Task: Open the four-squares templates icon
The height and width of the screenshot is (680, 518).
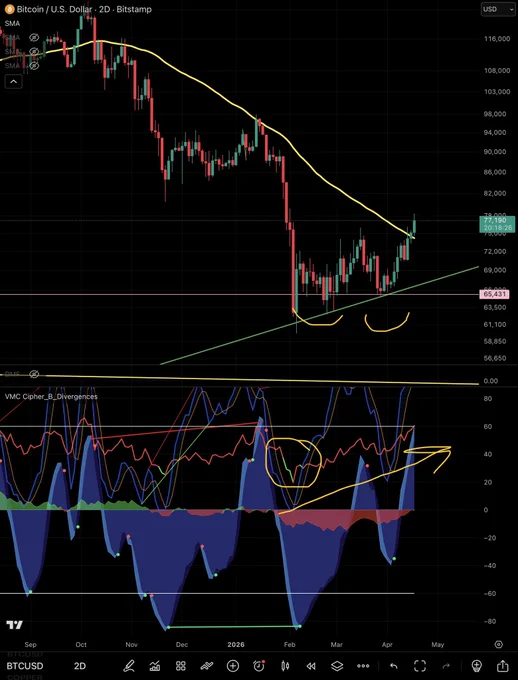Action: [x=180, y=666]
